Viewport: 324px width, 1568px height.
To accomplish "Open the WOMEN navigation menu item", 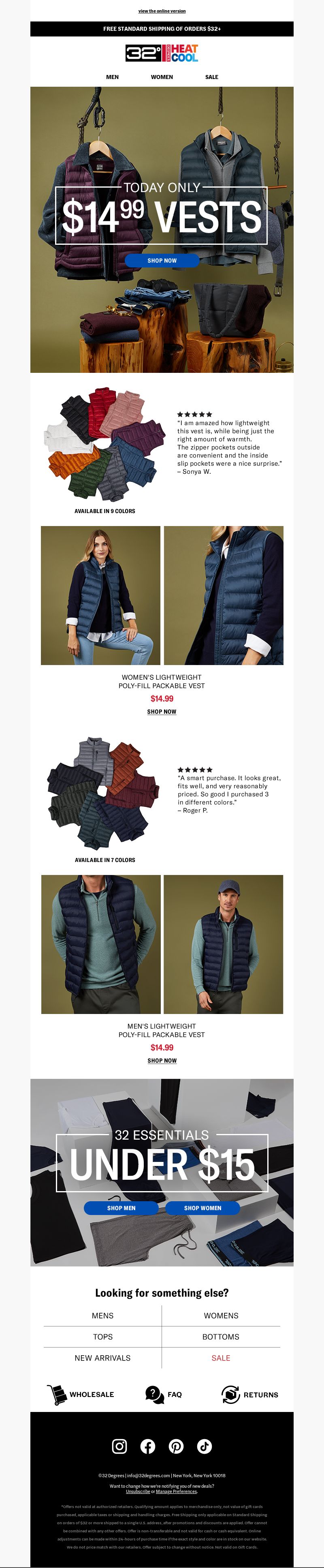I will tap(162, 77).
